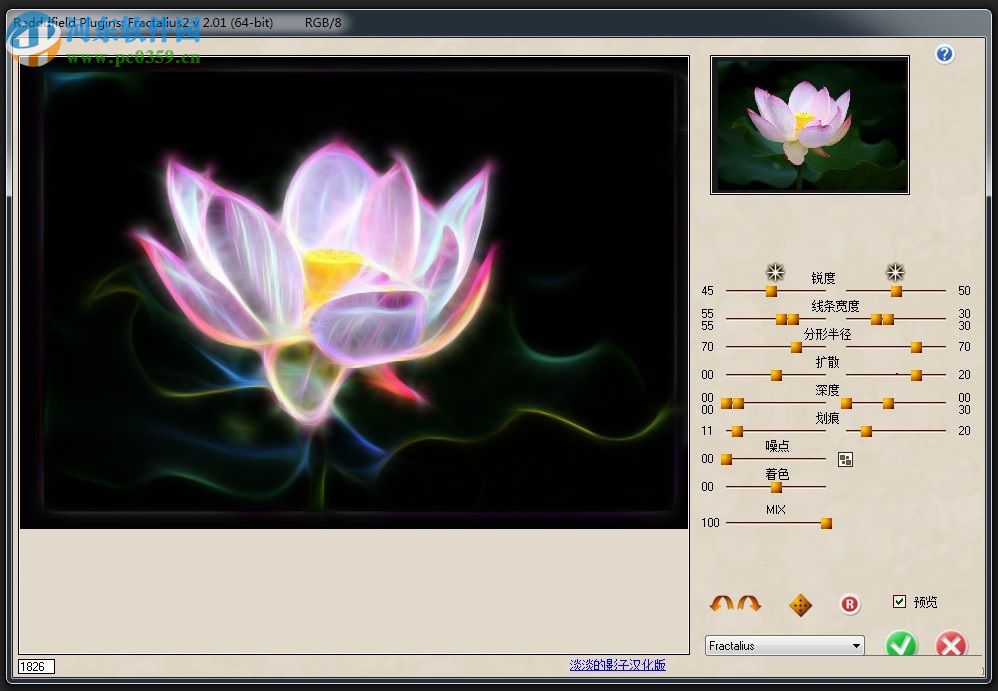Open the help question-mark icon
This screenshot has height=691, width=998.
pos(945,54)
